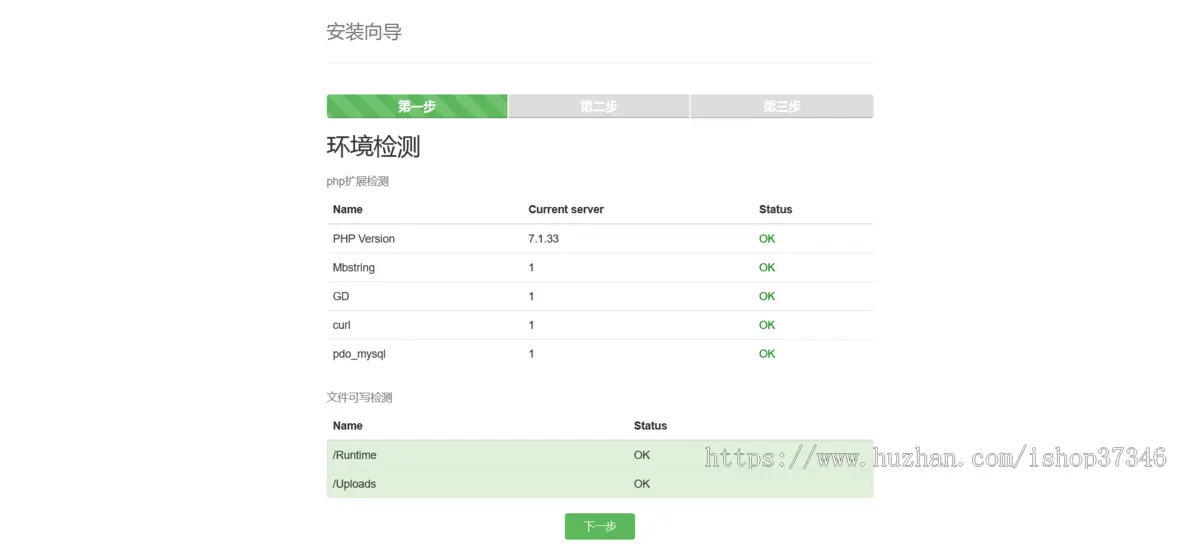Click OK status for curl
The width and height of the screenshot is (1200, 549).
click(767, 325)
